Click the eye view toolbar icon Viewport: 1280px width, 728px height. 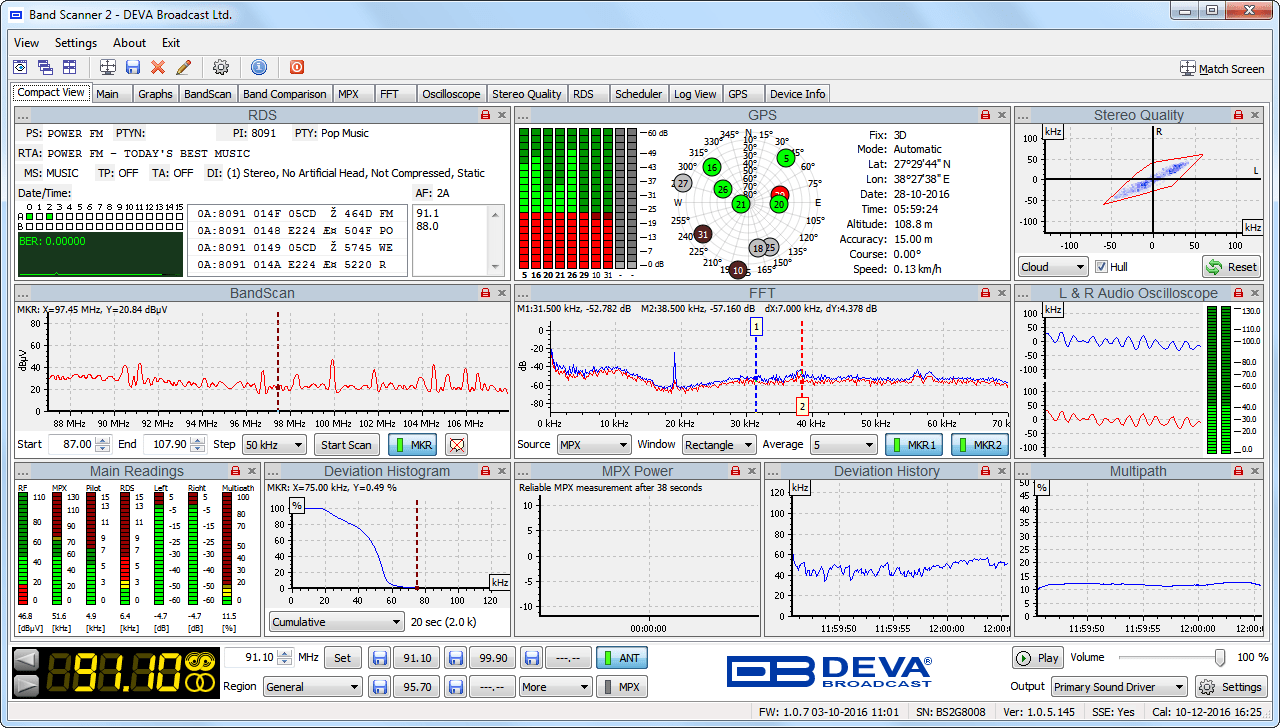[20, 67]
